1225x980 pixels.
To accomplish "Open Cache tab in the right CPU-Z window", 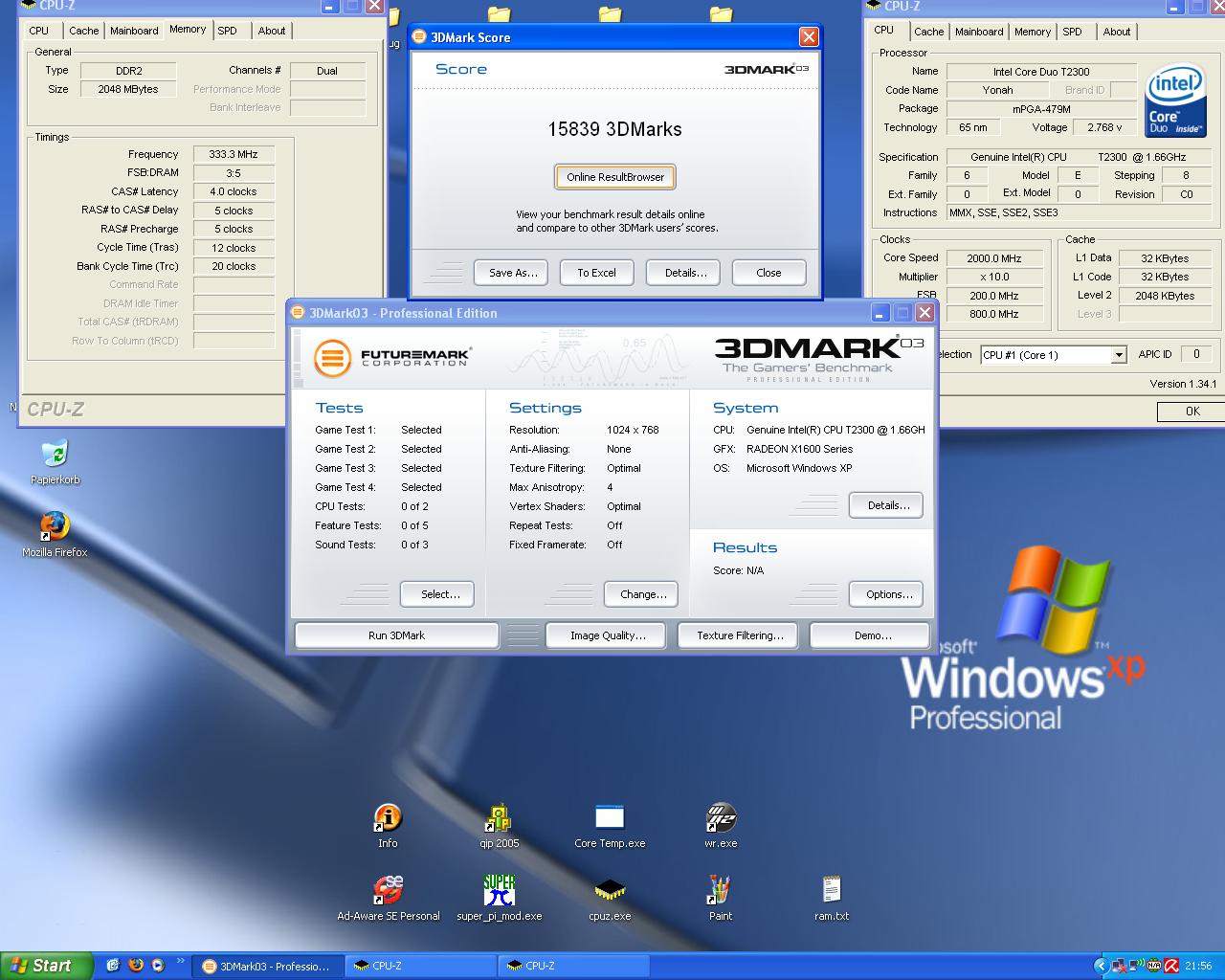I will tap(929, 32).
